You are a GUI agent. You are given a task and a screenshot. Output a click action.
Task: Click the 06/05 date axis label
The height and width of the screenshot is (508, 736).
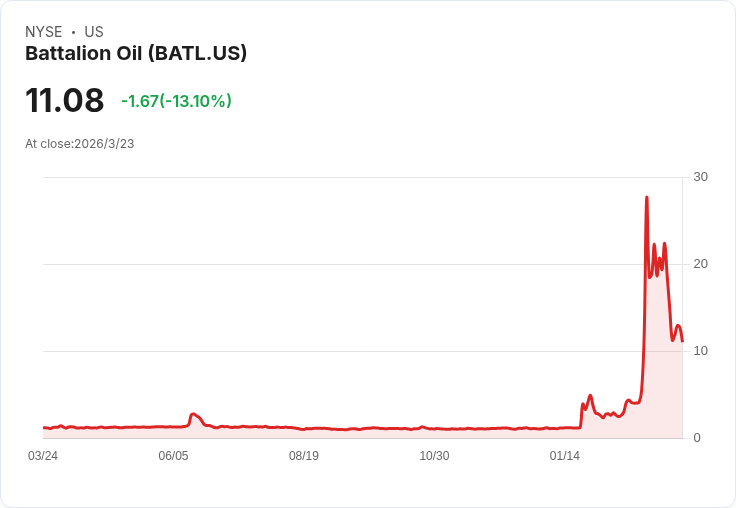click(173, 456)
